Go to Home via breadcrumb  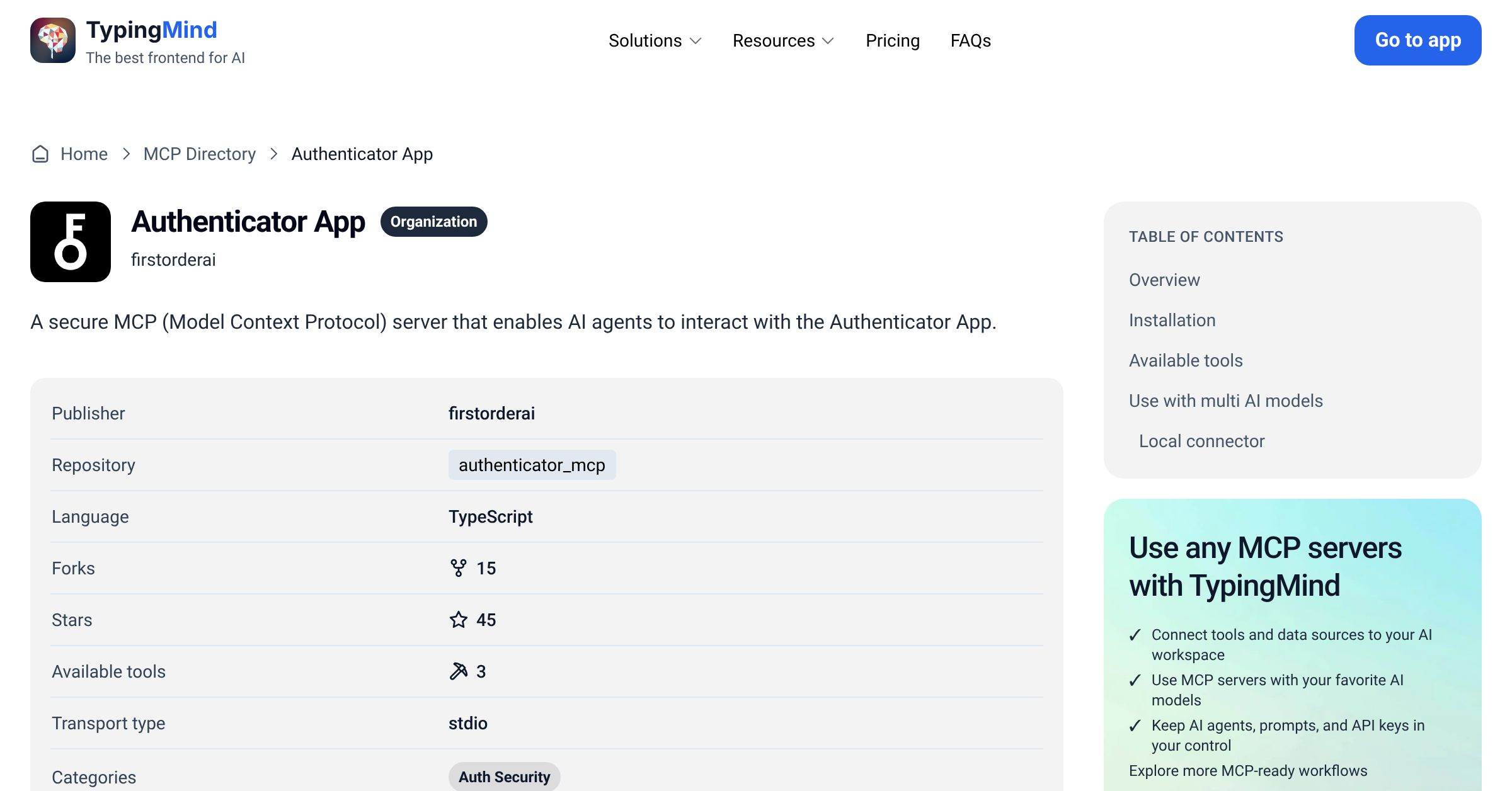pyautogui.click(x=84, y=154)
